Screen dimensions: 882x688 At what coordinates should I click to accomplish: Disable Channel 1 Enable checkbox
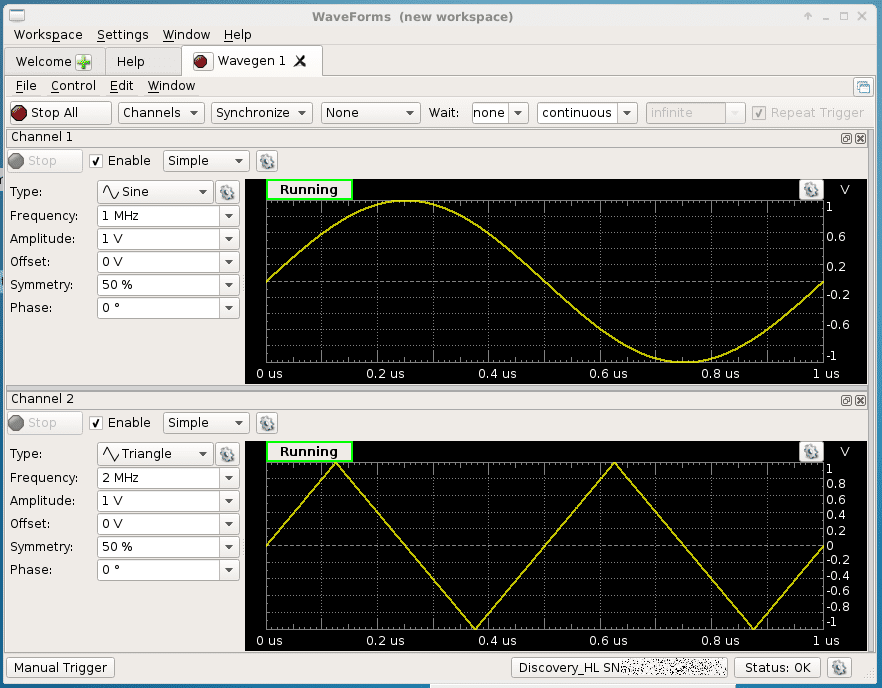[96, 161]
